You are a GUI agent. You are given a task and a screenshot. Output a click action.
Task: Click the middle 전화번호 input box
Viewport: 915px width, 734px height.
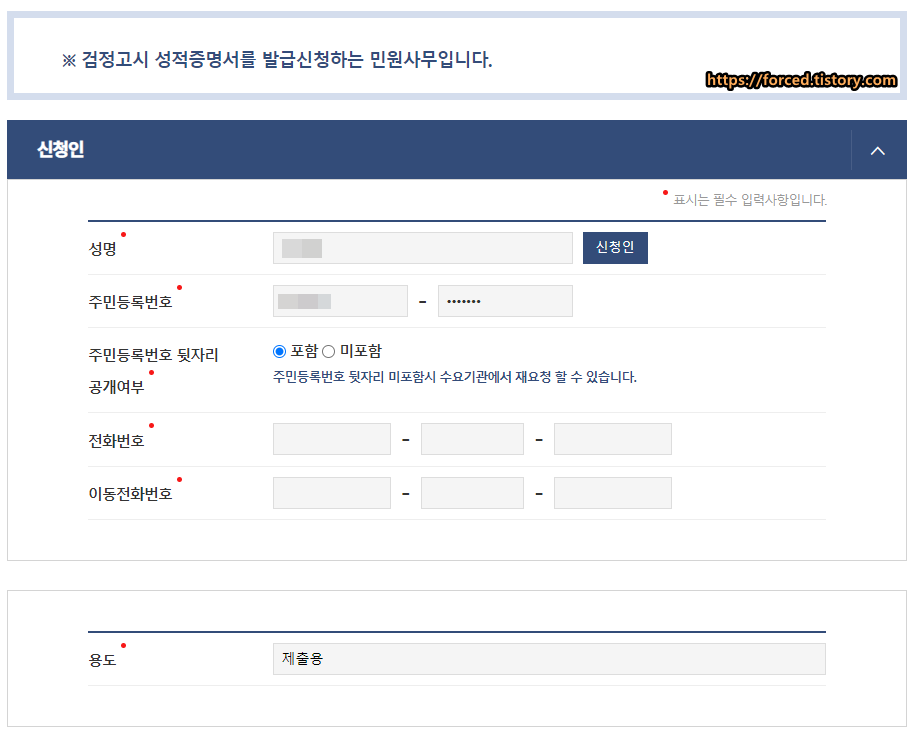point(472,439)
